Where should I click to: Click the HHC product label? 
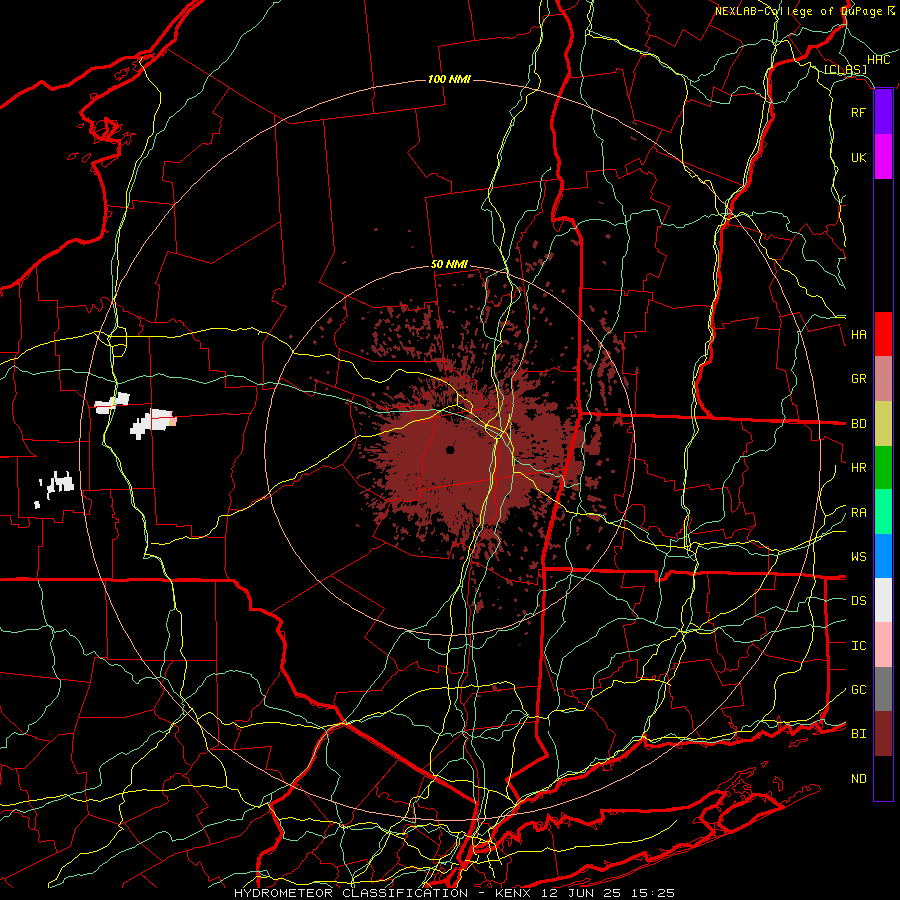(x=879, y=60)
